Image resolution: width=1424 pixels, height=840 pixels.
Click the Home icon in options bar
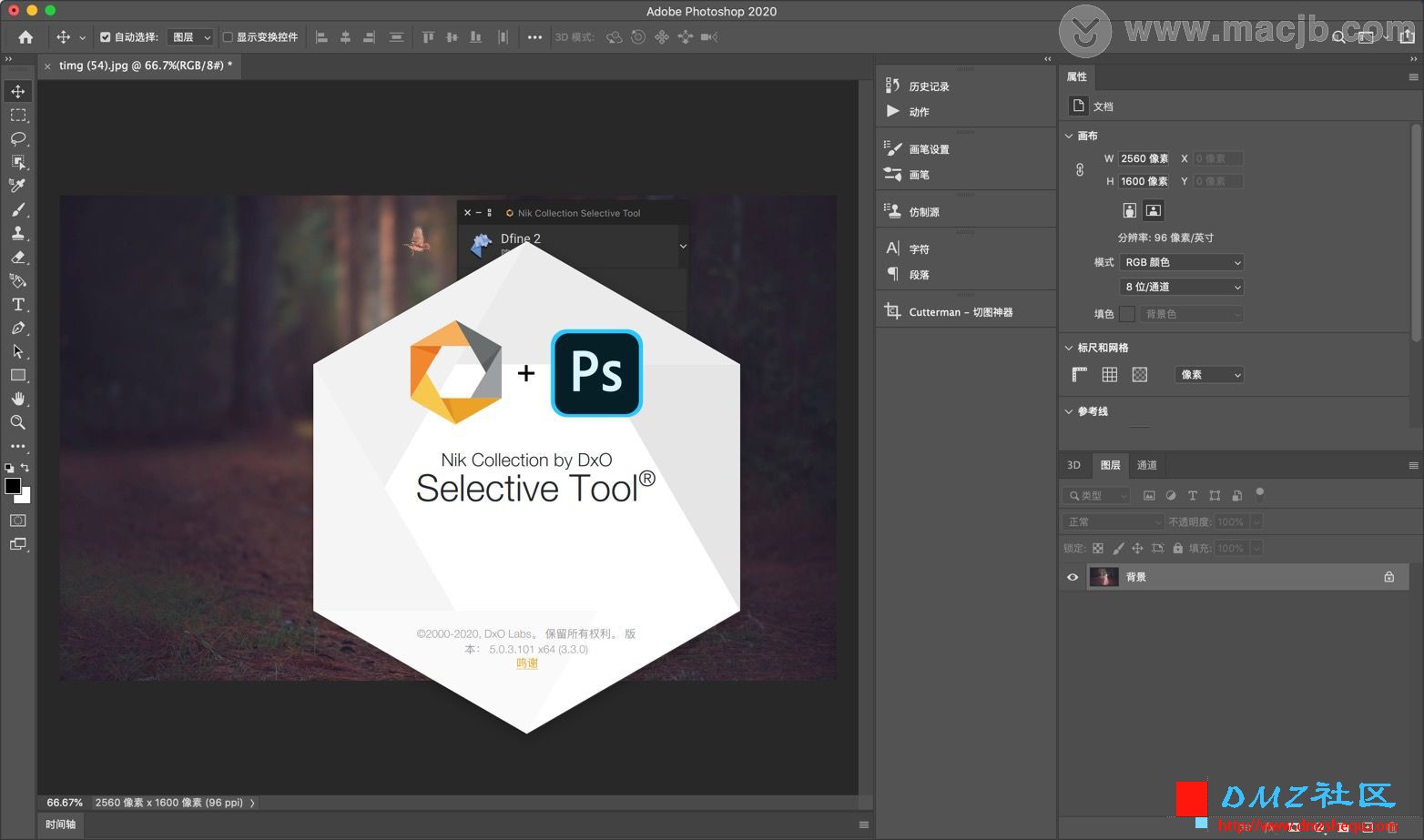[x=25, y=37]
